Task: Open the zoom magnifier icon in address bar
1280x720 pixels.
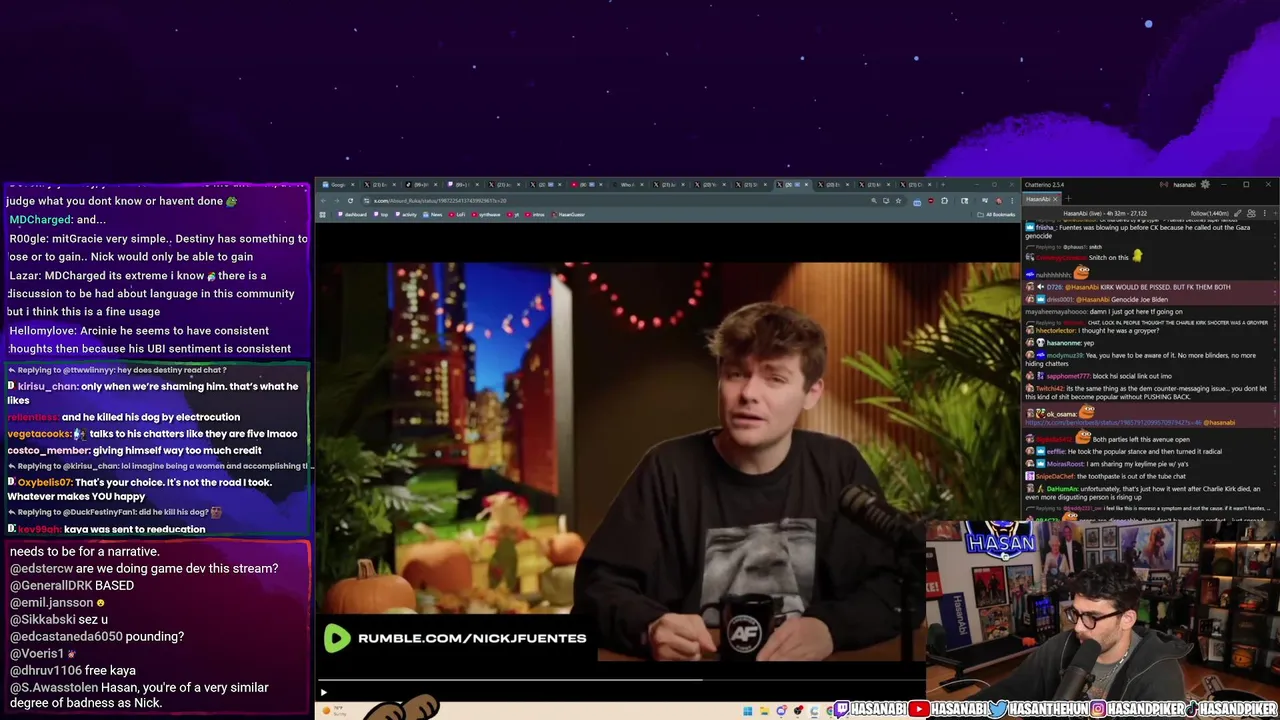Action: pyautogui.click(x=874, y=201)
